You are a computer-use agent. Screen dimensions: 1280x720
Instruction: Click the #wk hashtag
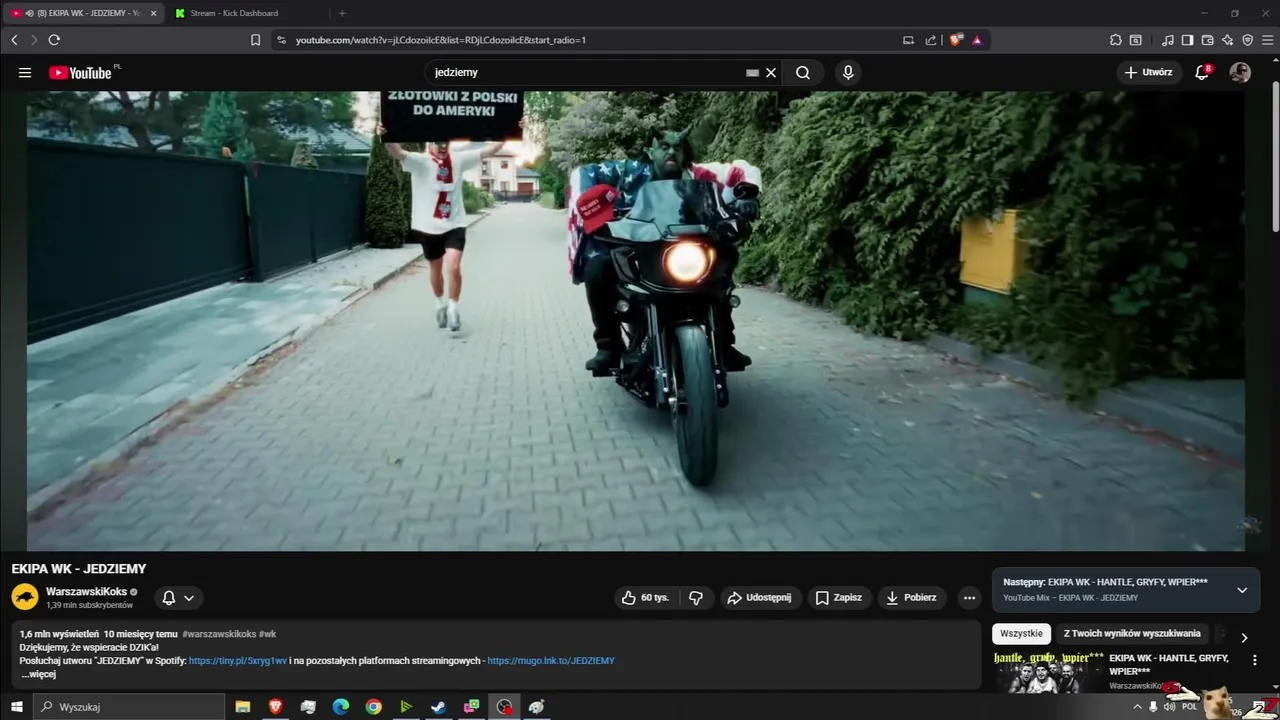tap(268, 634)
